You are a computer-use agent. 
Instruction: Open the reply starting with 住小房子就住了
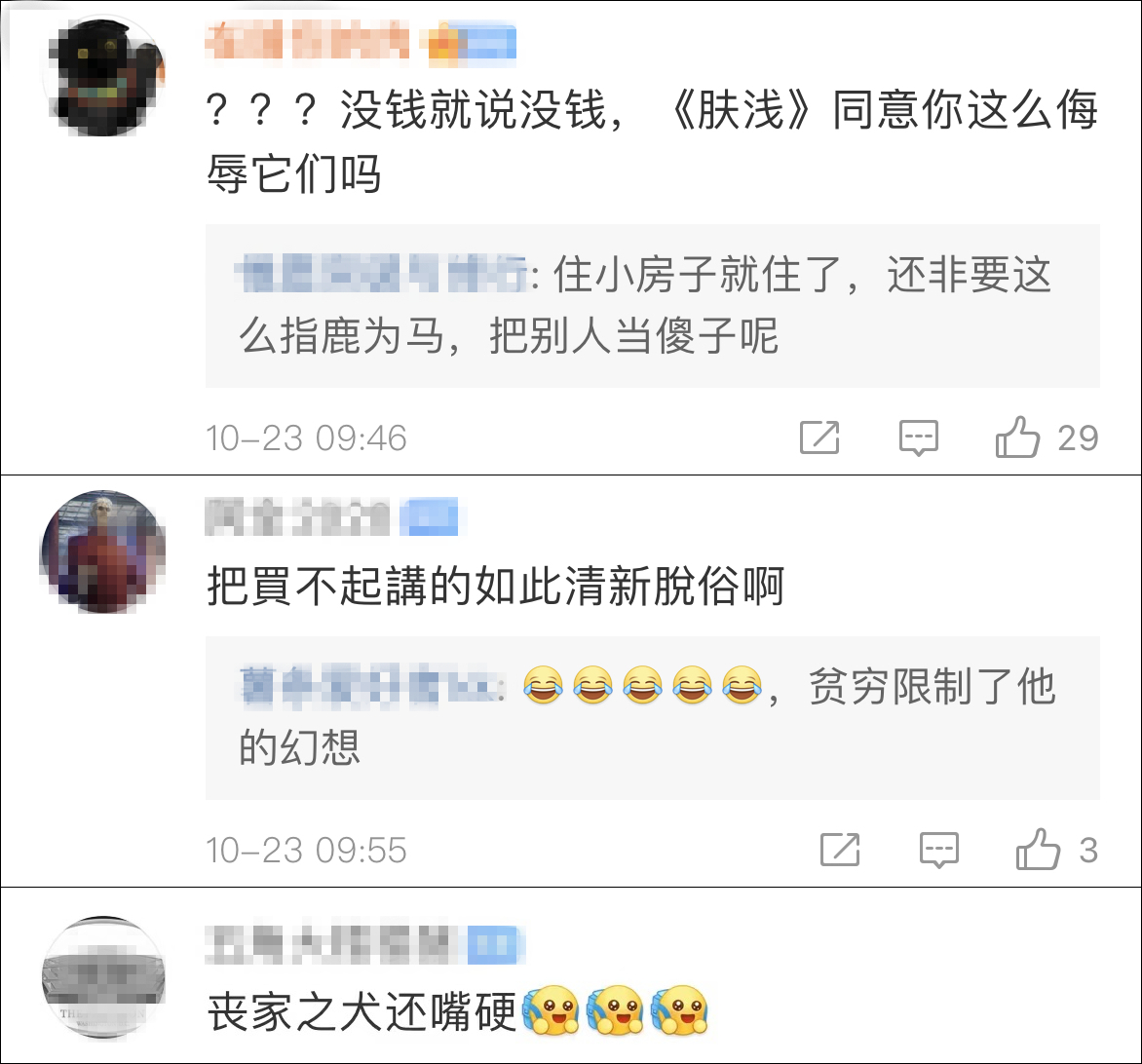653,306
